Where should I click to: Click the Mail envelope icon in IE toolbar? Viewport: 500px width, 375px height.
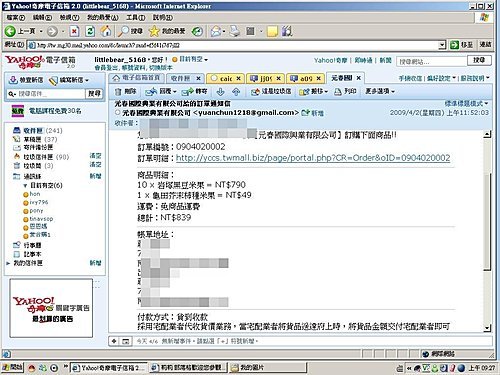coord(216,32)
